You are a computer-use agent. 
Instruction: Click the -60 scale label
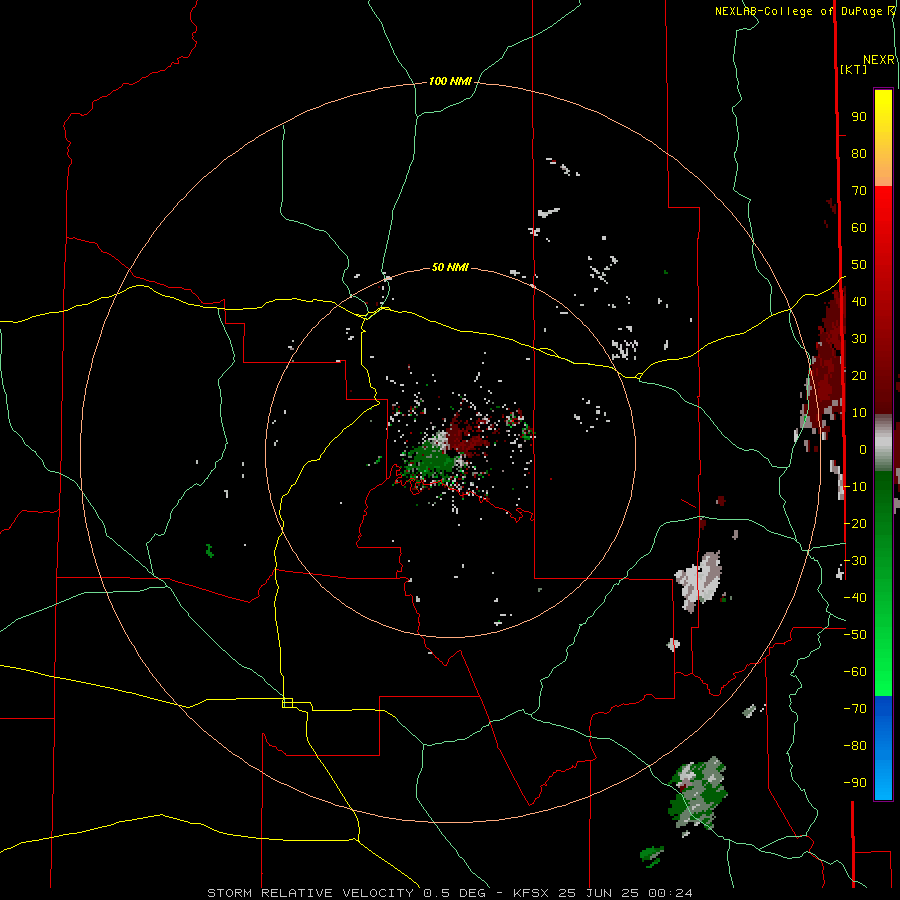(855, 672)
